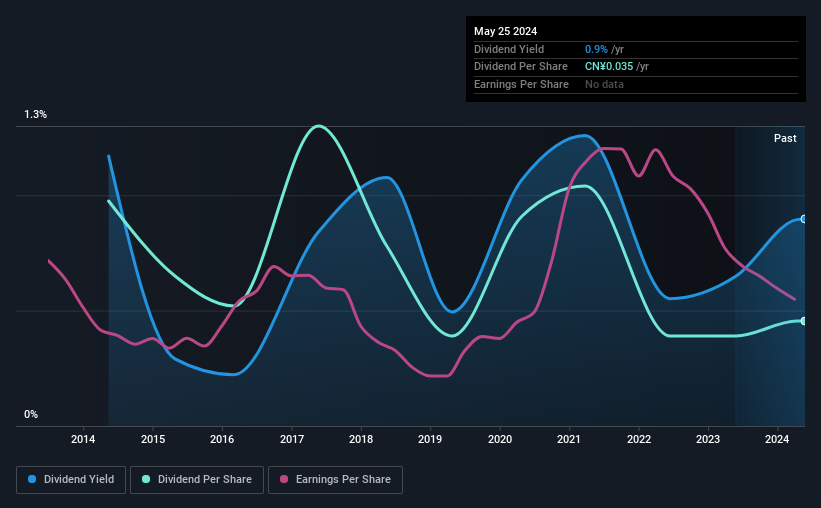Click the 1.3% y-axis label
The height and width of the screenshot is (508, 821).
point(36,115)
